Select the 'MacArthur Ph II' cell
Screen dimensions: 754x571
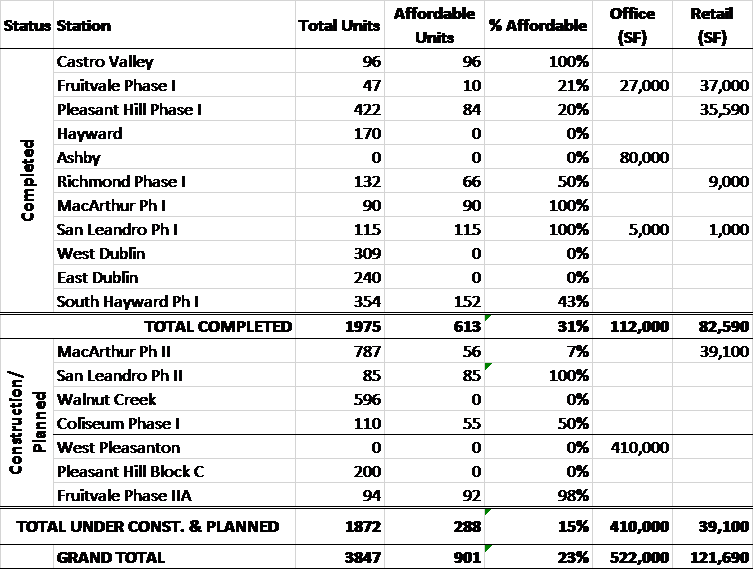click(174, 351)
